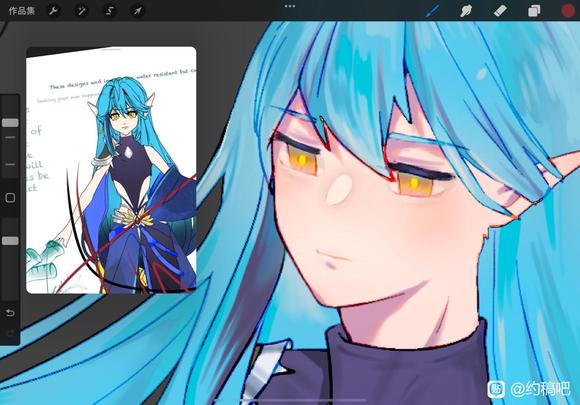The width and height of the screenshot is (580, 405).
Task: Select the Smudge finger tool
Action: (x=466, y=11)
